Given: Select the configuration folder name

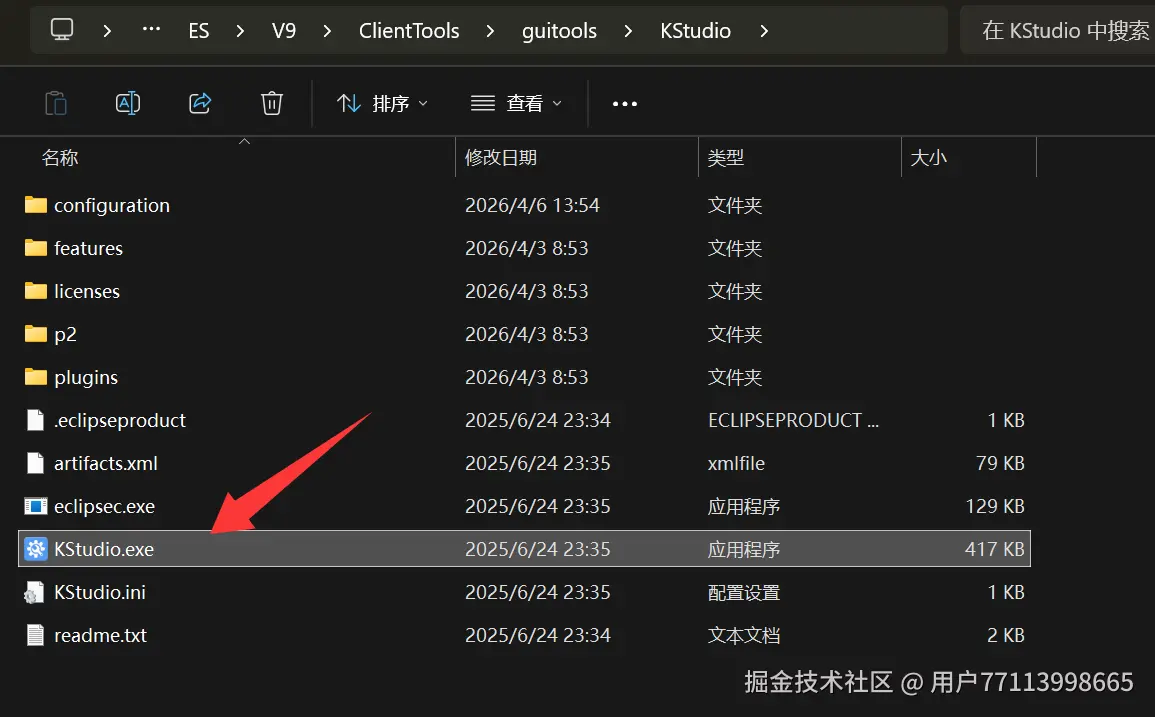Looking at the screenshot, I should coord(112,206).
